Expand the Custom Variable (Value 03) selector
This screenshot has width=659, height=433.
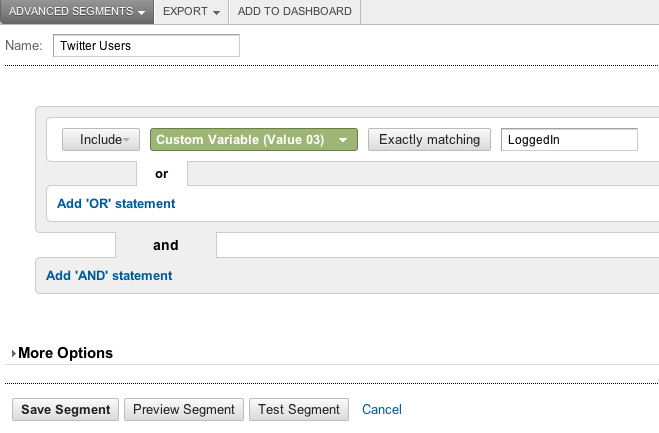pyautogui.click(x=252, y=140)
